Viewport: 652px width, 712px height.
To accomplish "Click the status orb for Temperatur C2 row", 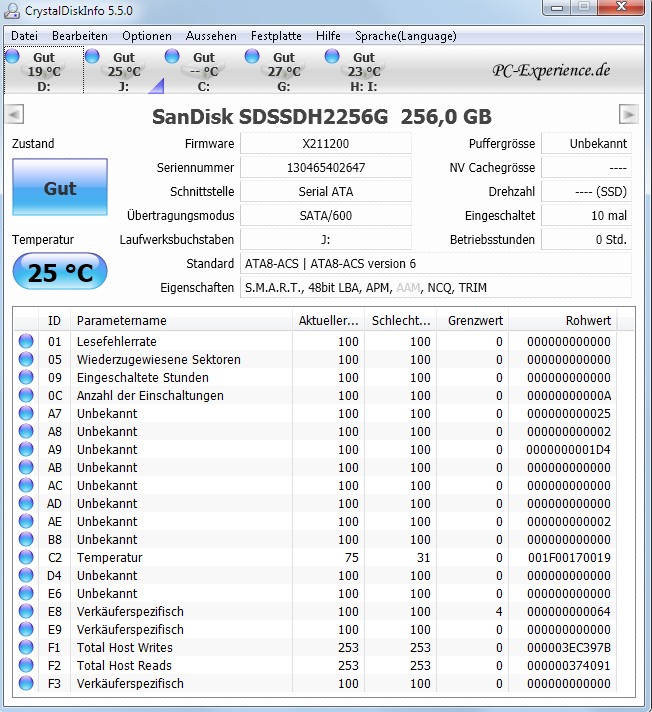I will click(x=26, y=557).
